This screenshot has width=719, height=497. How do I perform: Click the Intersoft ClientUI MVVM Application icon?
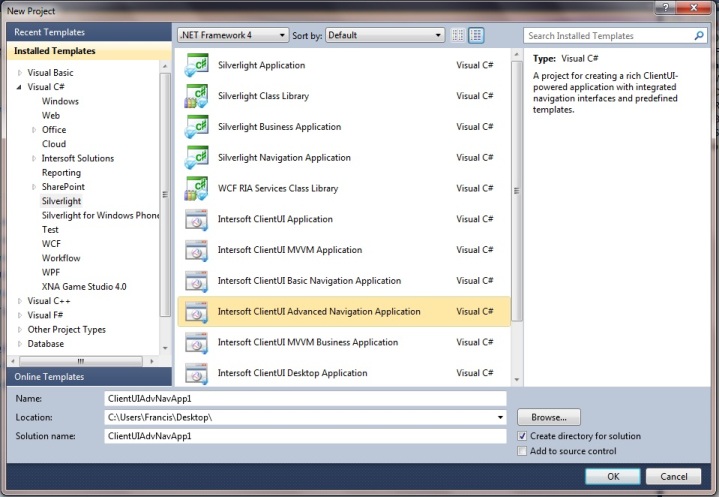coord(196,250)
